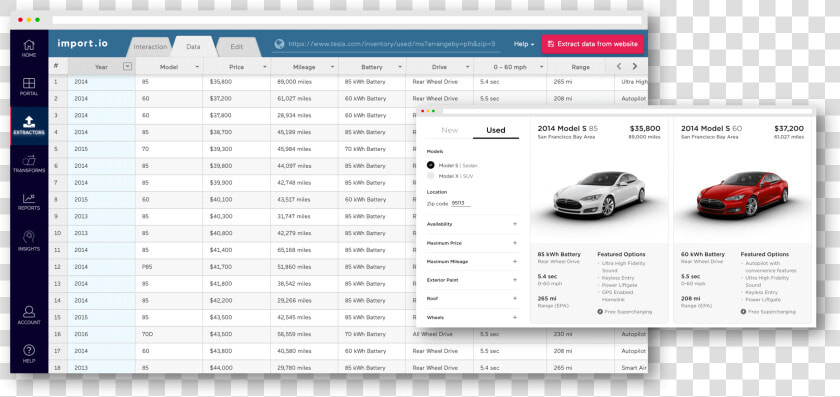Open the Help dropdown menu
The image size is (840, 397).
click(x=524, y=44)
